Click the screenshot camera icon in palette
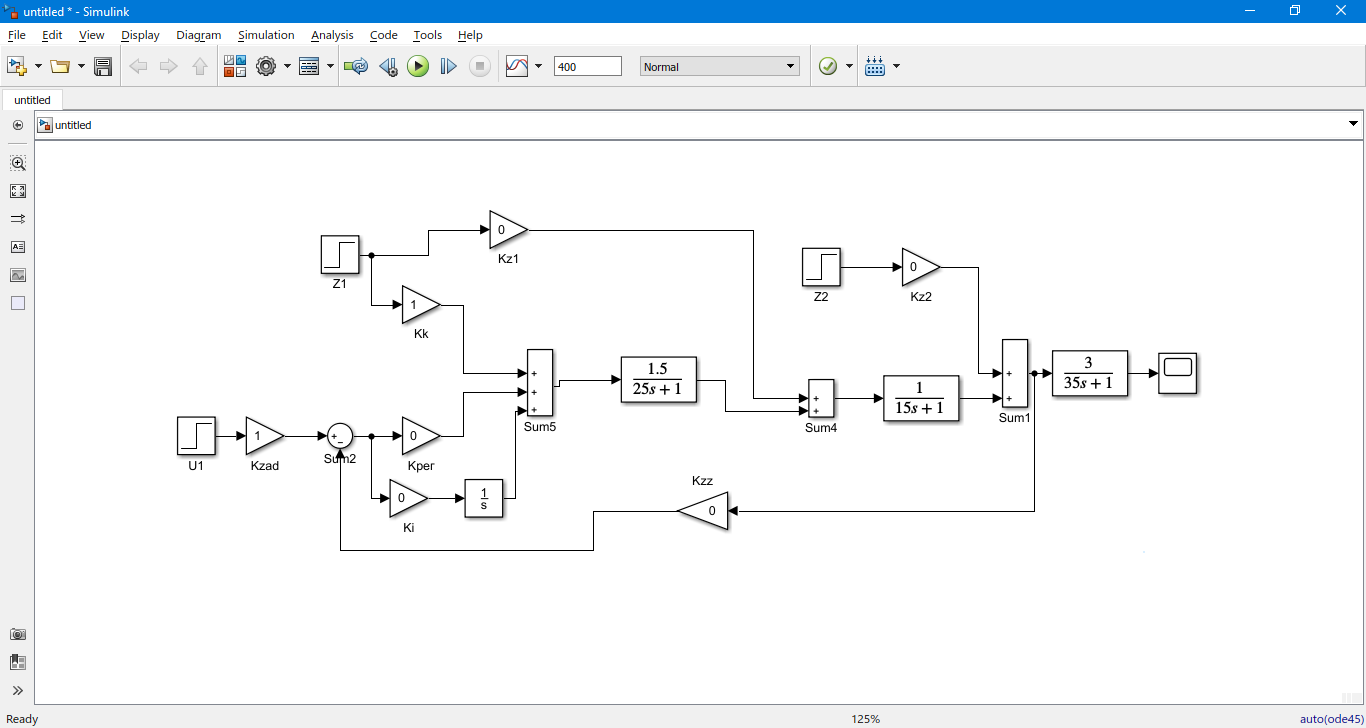 pos(18,634)
